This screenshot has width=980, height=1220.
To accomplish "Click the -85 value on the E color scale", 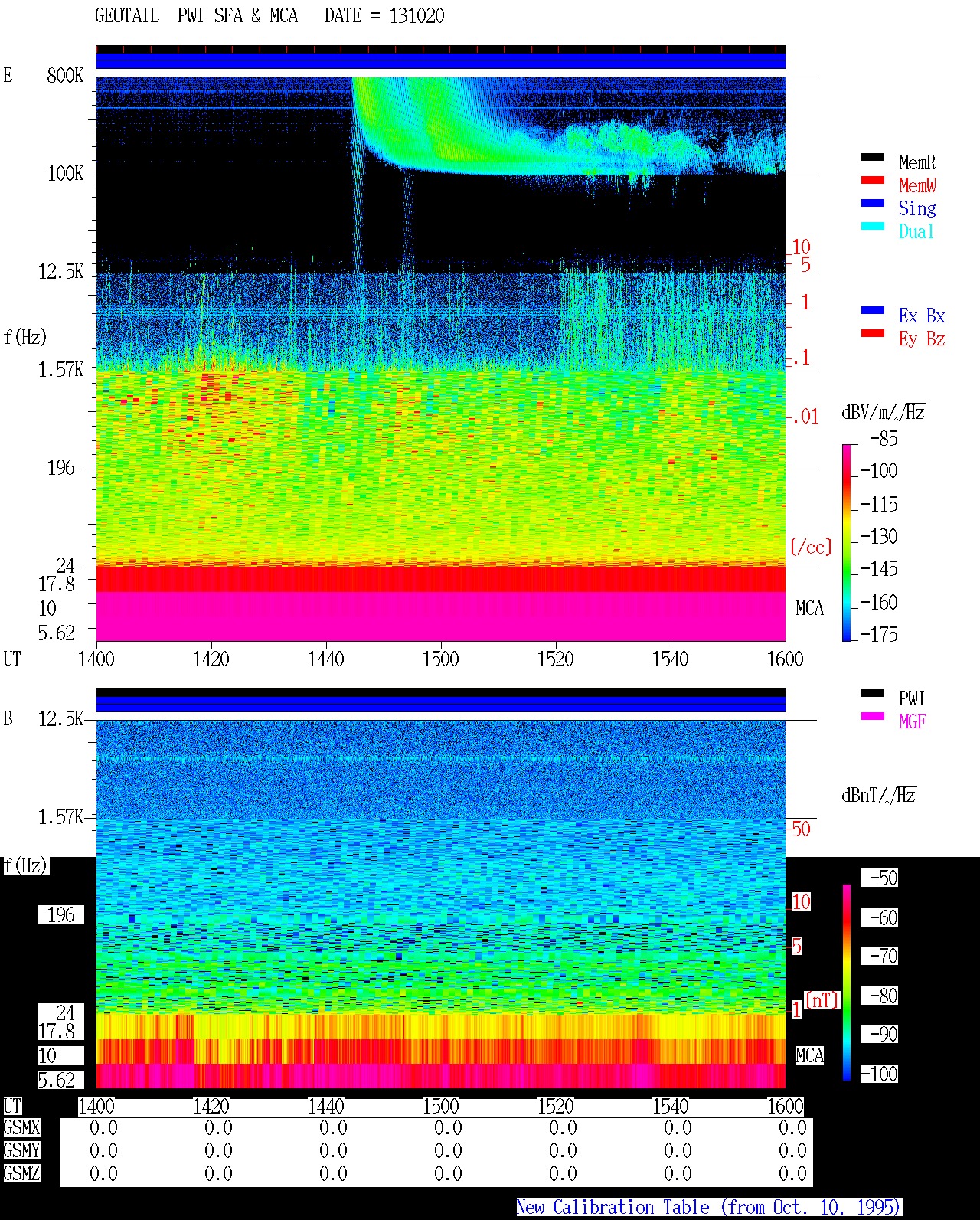I will click(884, 439).
